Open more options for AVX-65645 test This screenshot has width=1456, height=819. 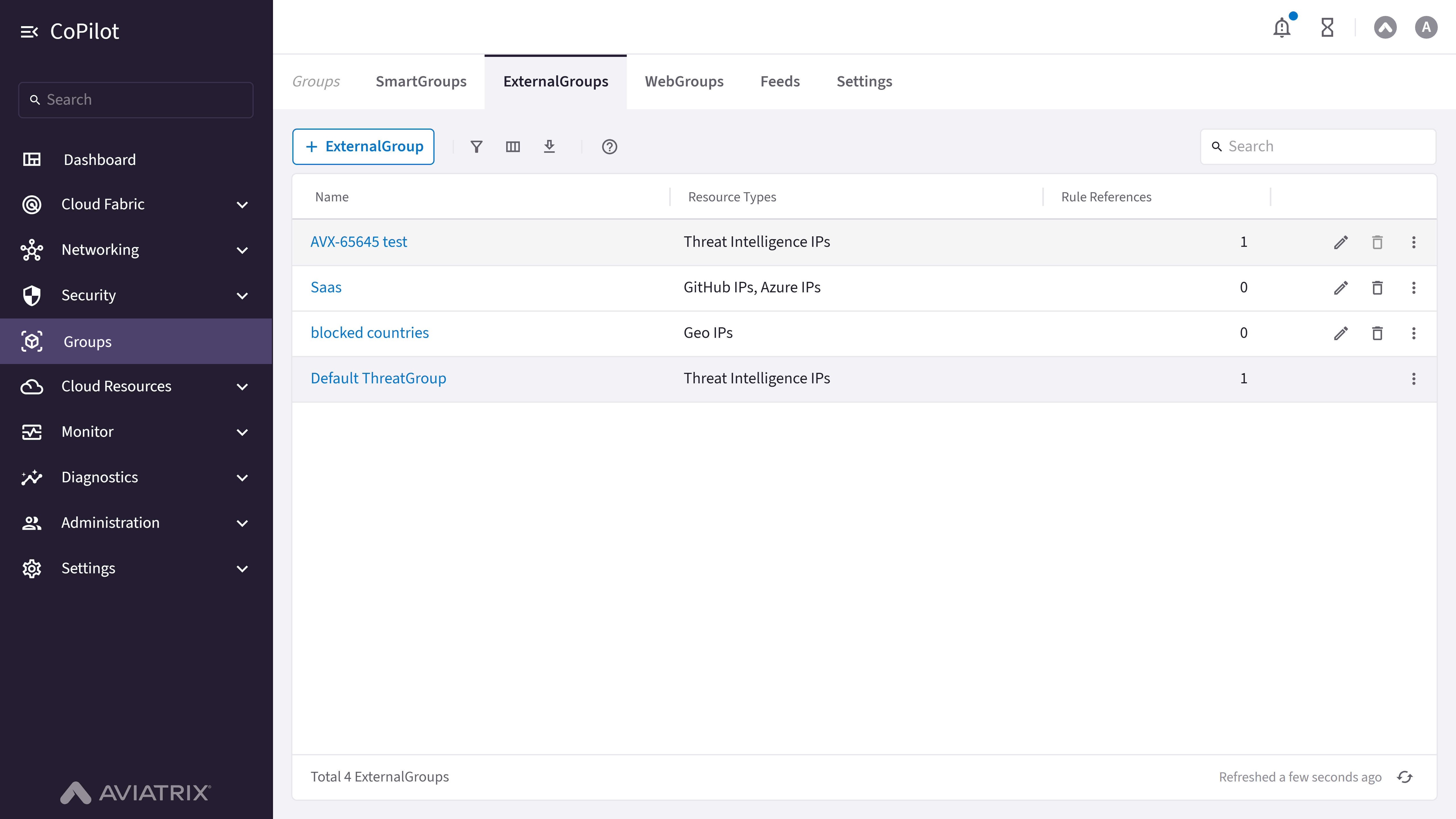[x=1414, y=243]
